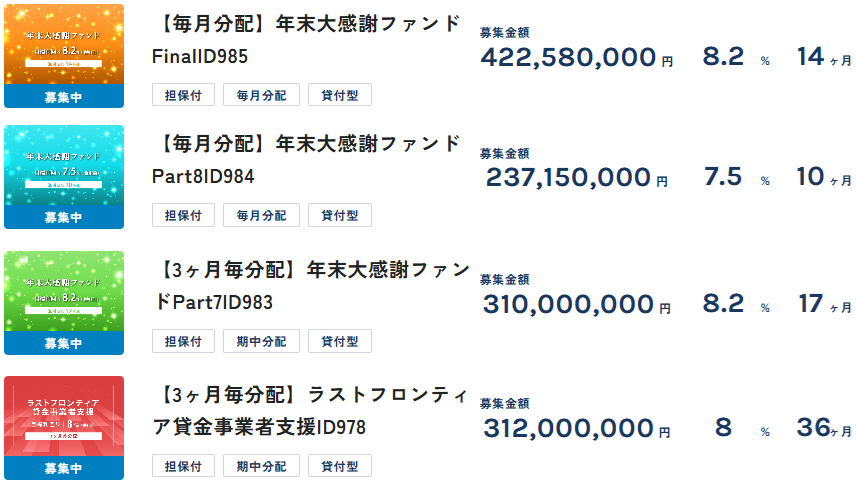Open the red ラストフロンティア fund thumbnail

pos(64,416)
